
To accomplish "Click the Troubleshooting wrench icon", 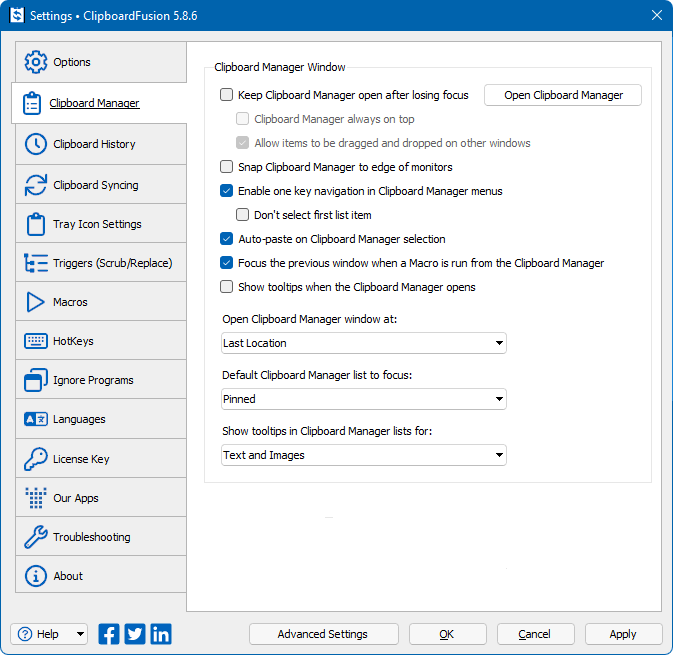I will pos(36,537).
